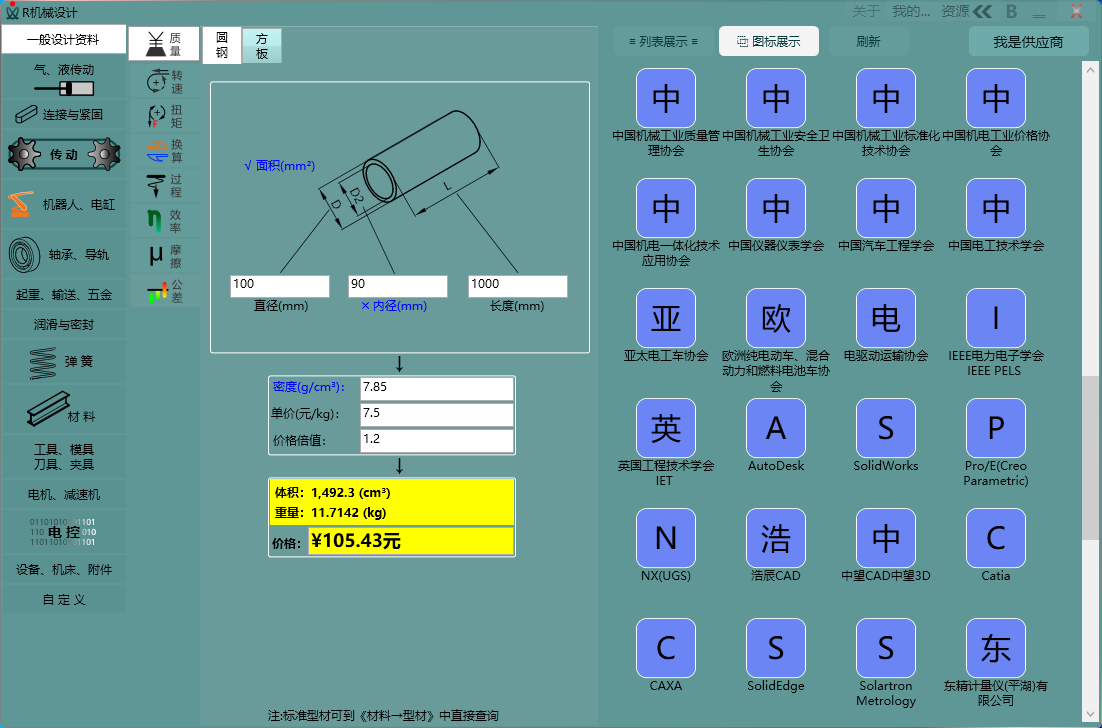Open the 质量 (mass) calculator
1102x728 pixels.
coord(164,44)
